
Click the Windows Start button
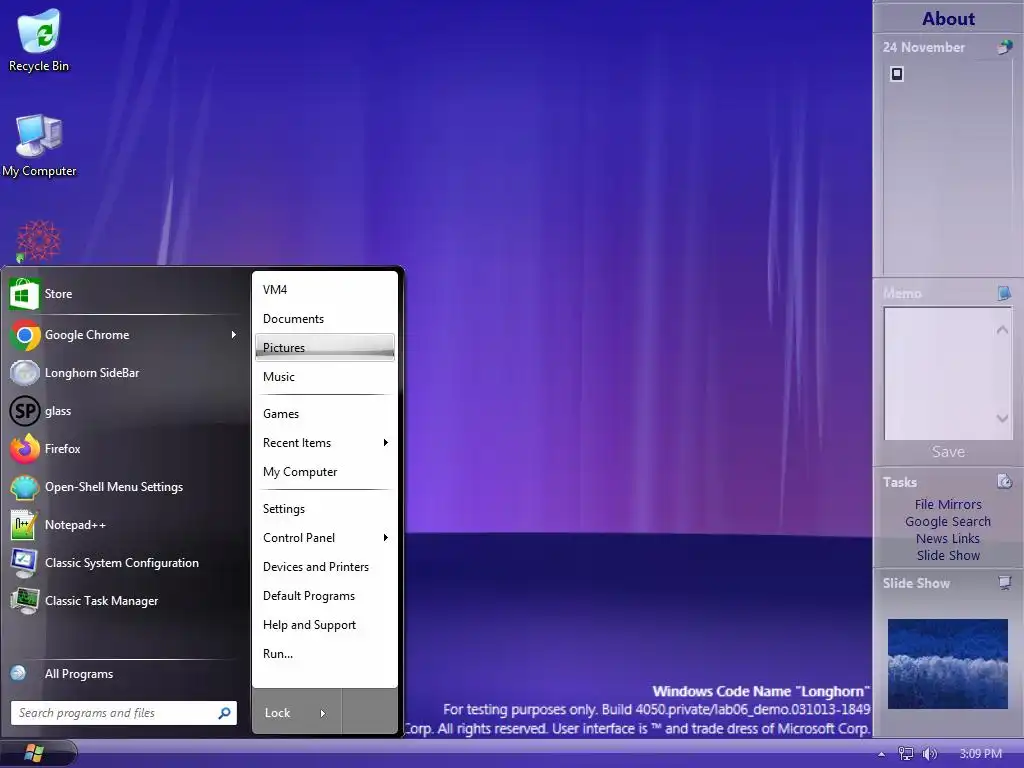[34, 753]
